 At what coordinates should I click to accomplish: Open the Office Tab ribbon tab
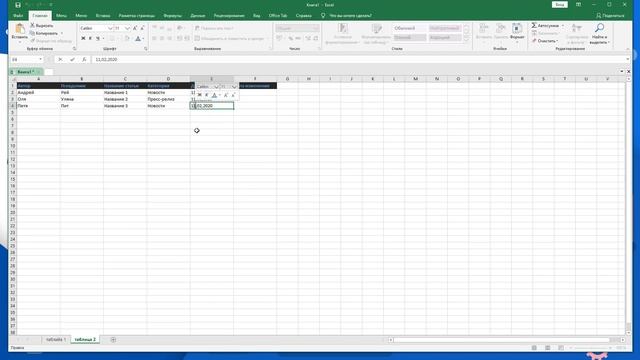click(278, 16)
